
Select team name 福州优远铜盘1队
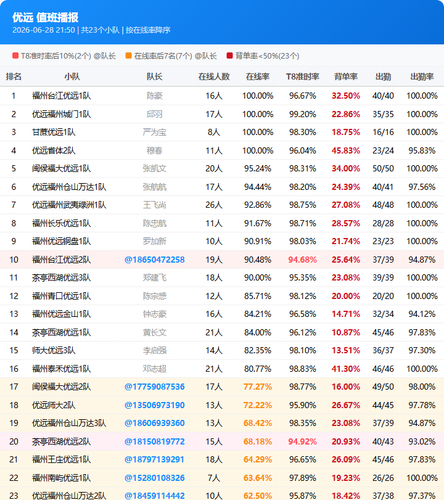(x=61, y=241)
